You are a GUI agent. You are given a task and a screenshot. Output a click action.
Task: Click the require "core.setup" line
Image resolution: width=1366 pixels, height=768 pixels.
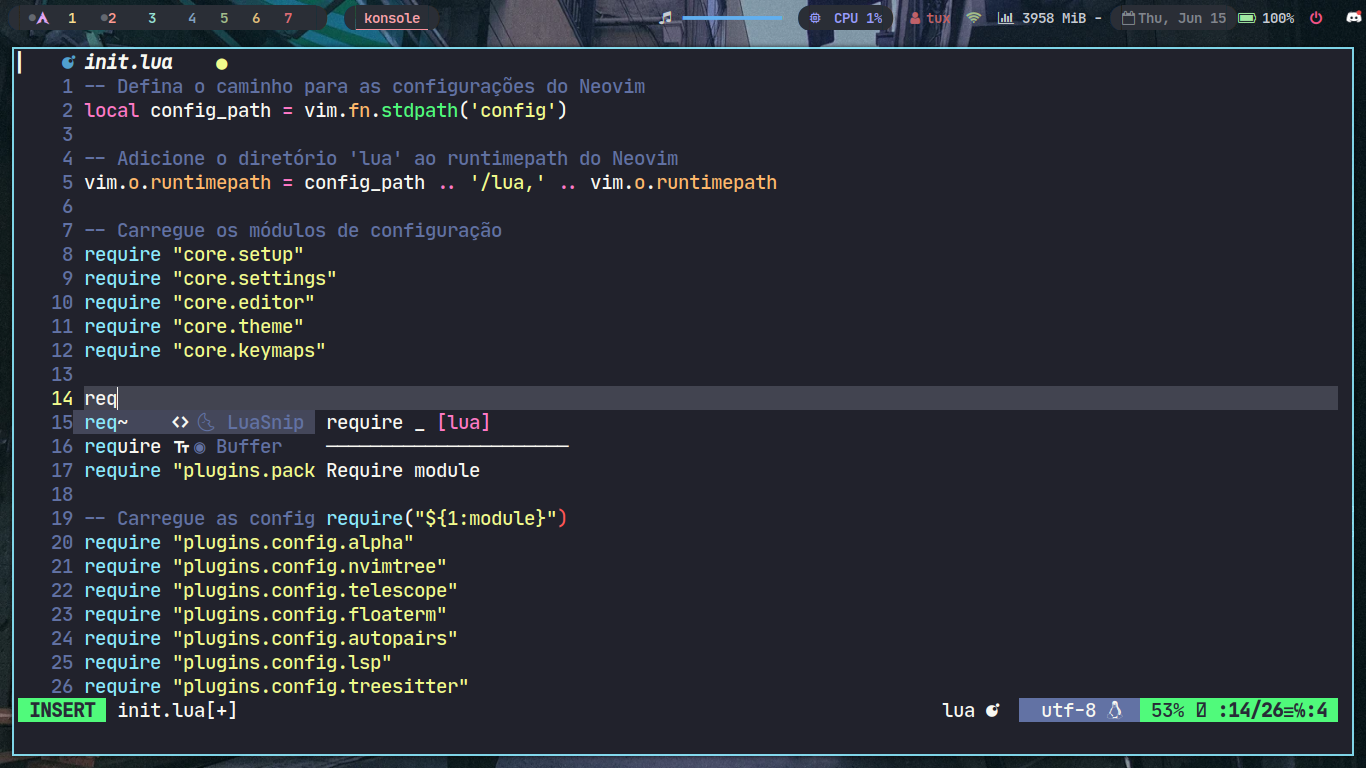(194, 254)
